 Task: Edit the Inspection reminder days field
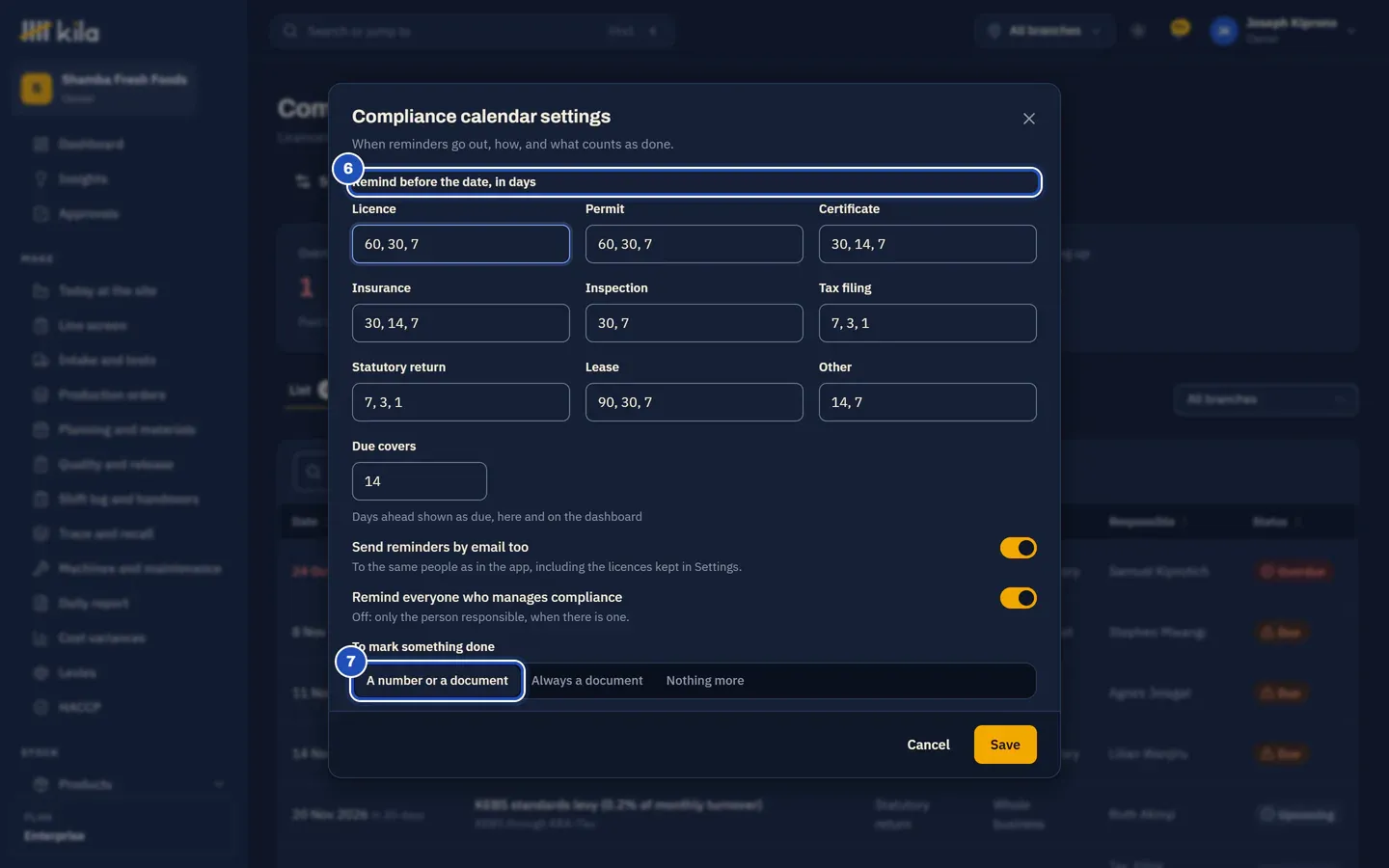click(694, 323)
